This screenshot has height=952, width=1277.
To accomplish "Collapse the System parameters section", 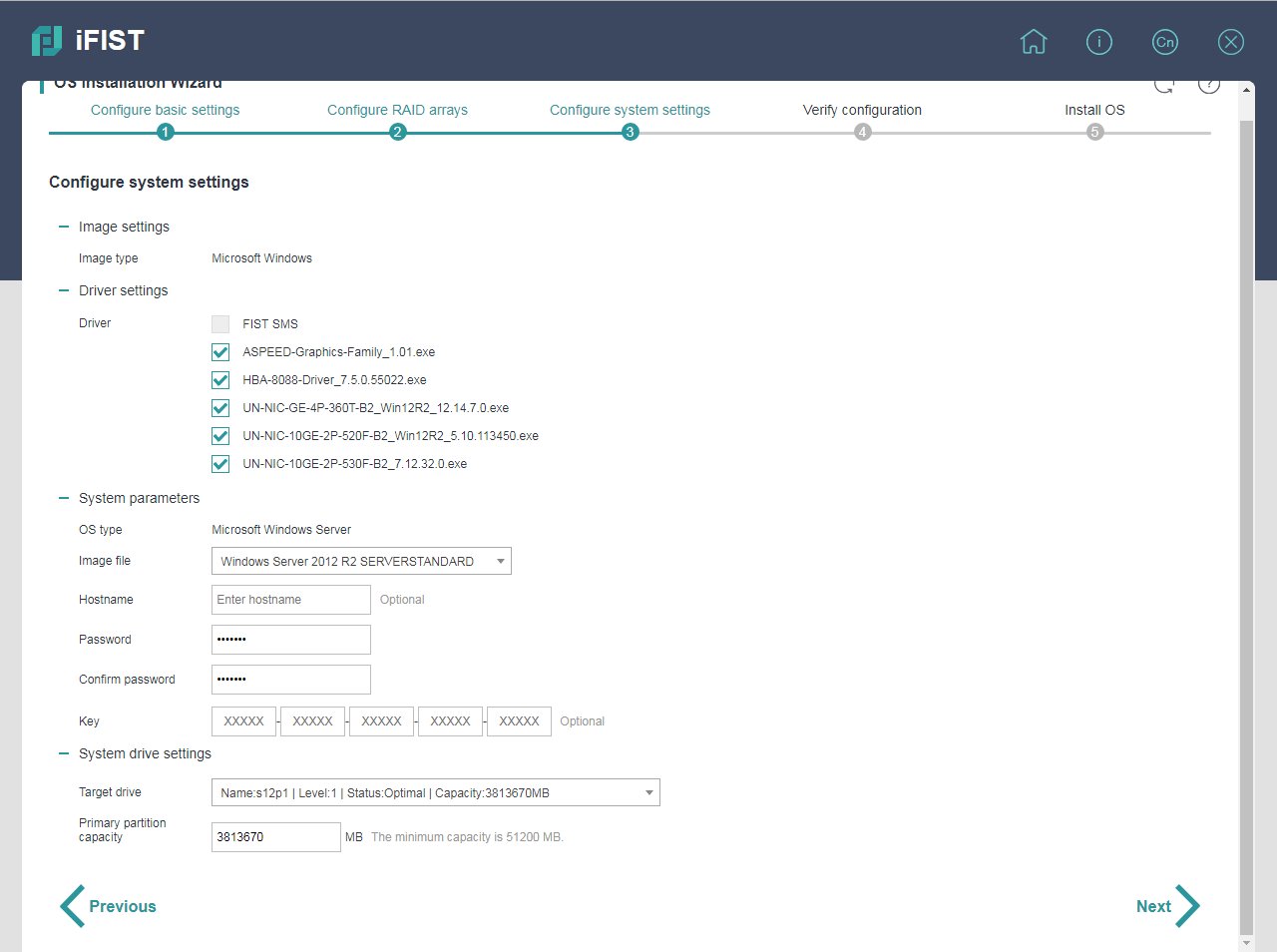I will (64, 498).
